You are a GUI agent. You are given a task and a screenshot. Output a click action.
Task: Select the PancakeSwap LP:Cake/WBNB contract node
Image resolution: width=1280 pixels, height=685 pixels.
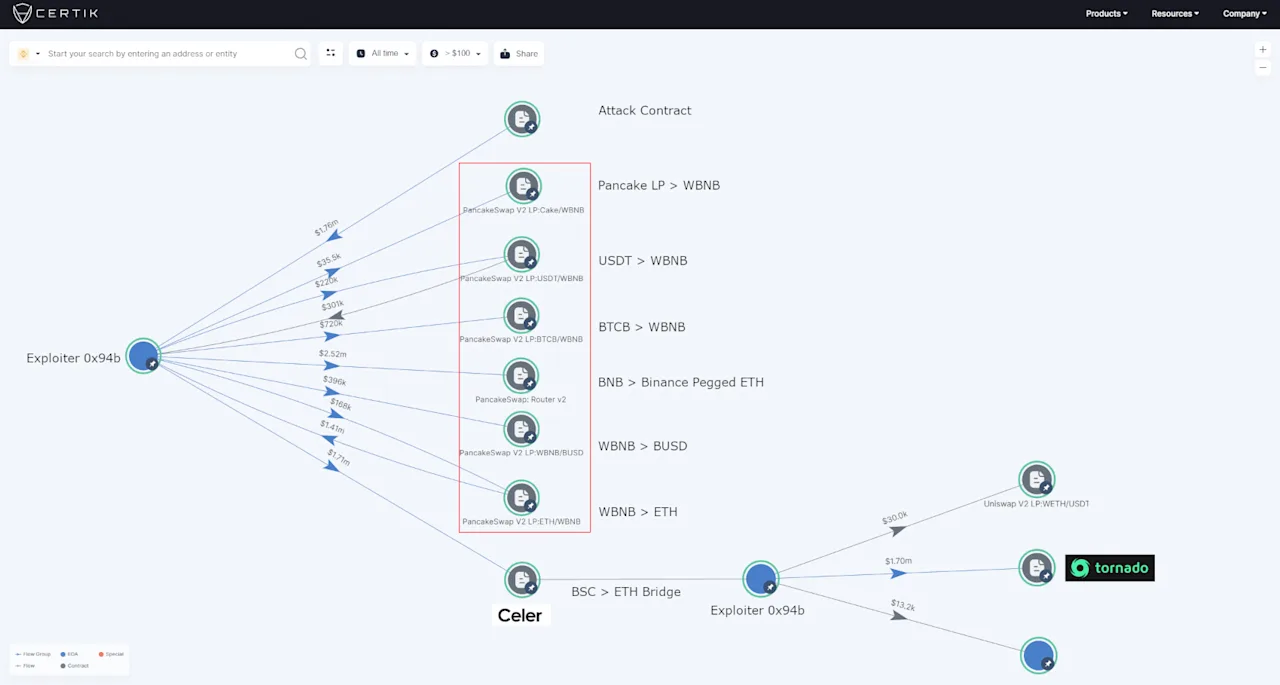tap(523, 186)
